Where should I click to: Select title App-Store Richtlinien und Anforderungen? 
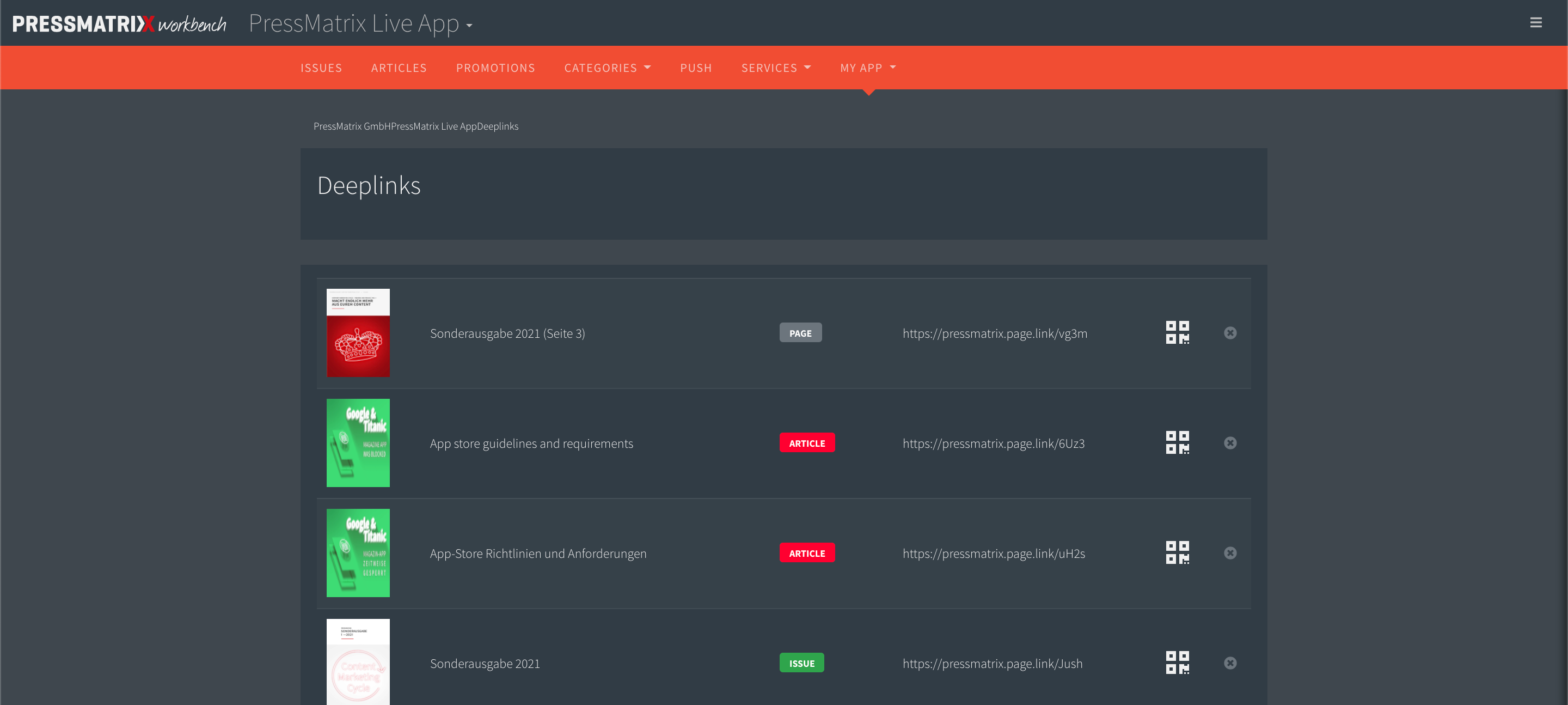(x=538, y=554)
